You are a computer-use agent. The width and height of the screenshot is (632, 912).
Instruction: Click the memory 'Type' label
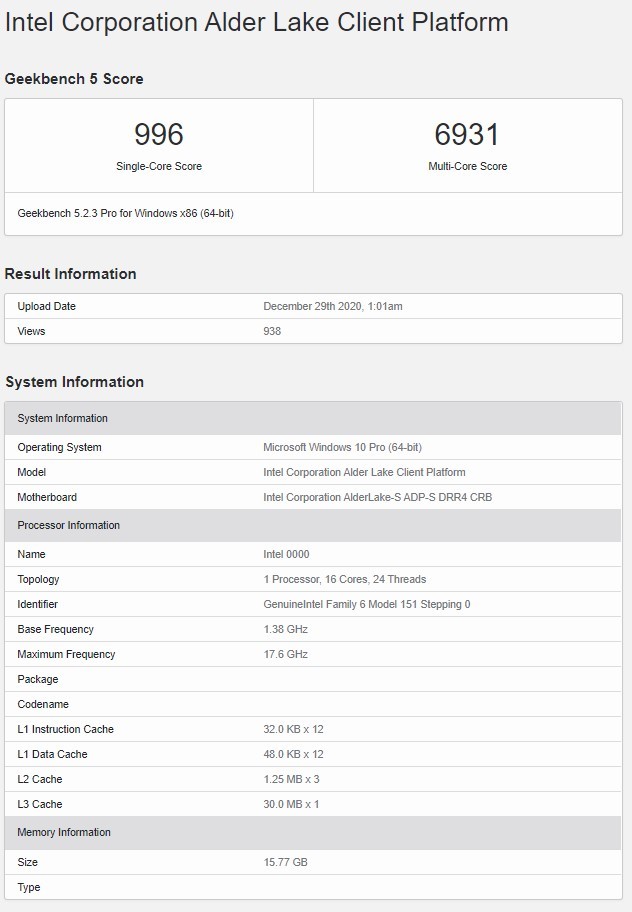point(28,888)
